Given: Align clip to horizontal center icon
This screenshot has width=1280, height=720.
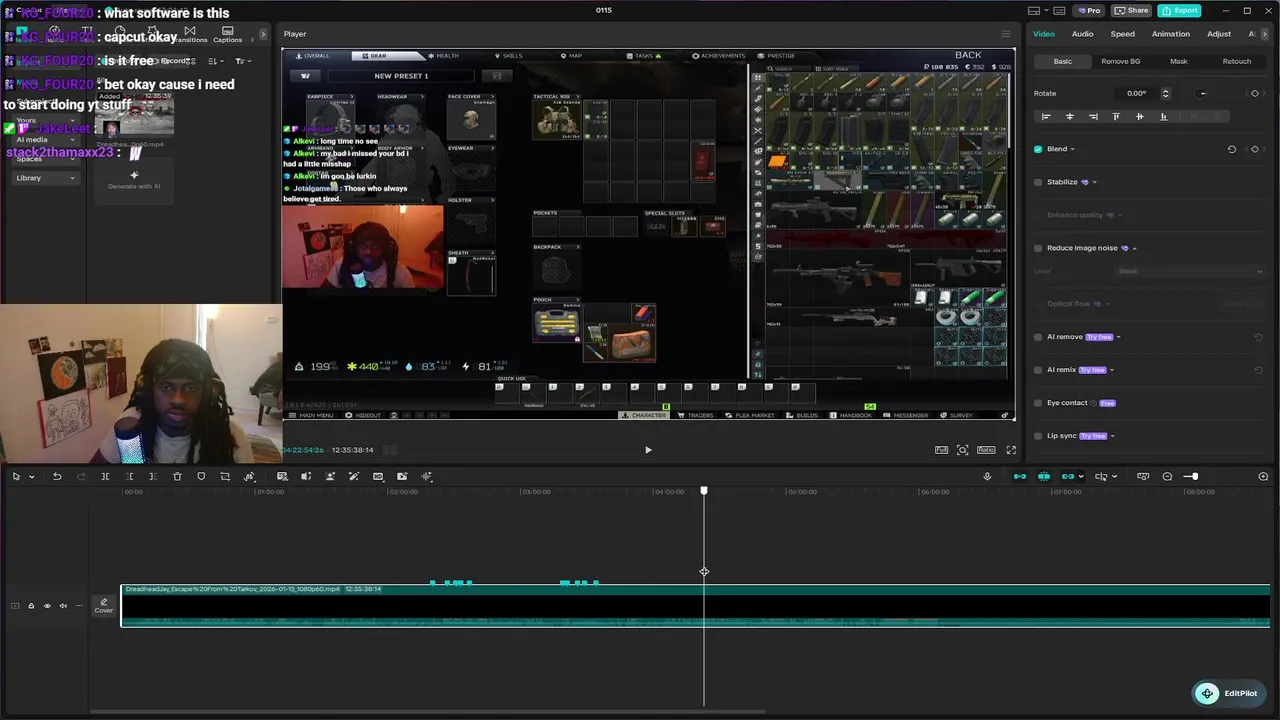Looking at the screenshot, I should [1069, 117].
